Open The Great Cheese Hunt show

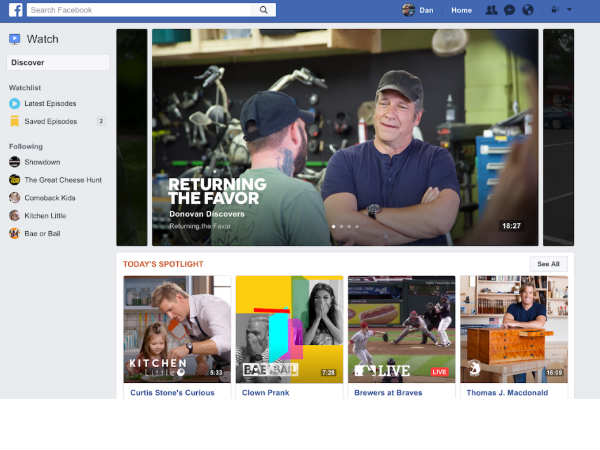coord(62,179)
